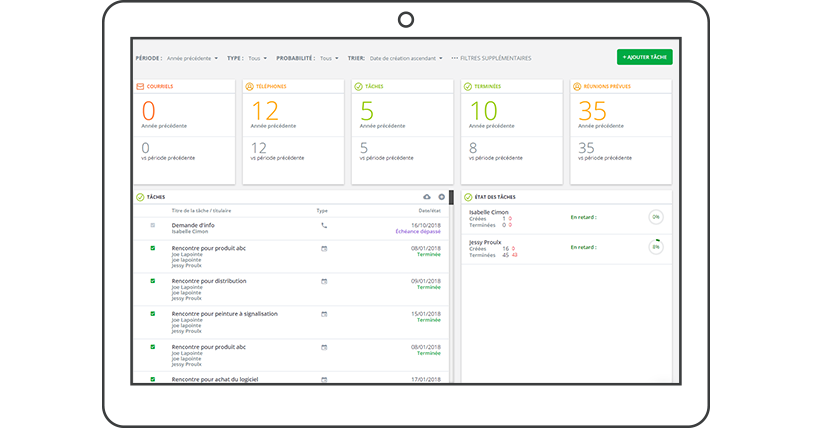Screen dimensions: 813x428
Task: Click calendar icon for Rencontre pour achat du logiciel
Action: [x=324, y=380]
